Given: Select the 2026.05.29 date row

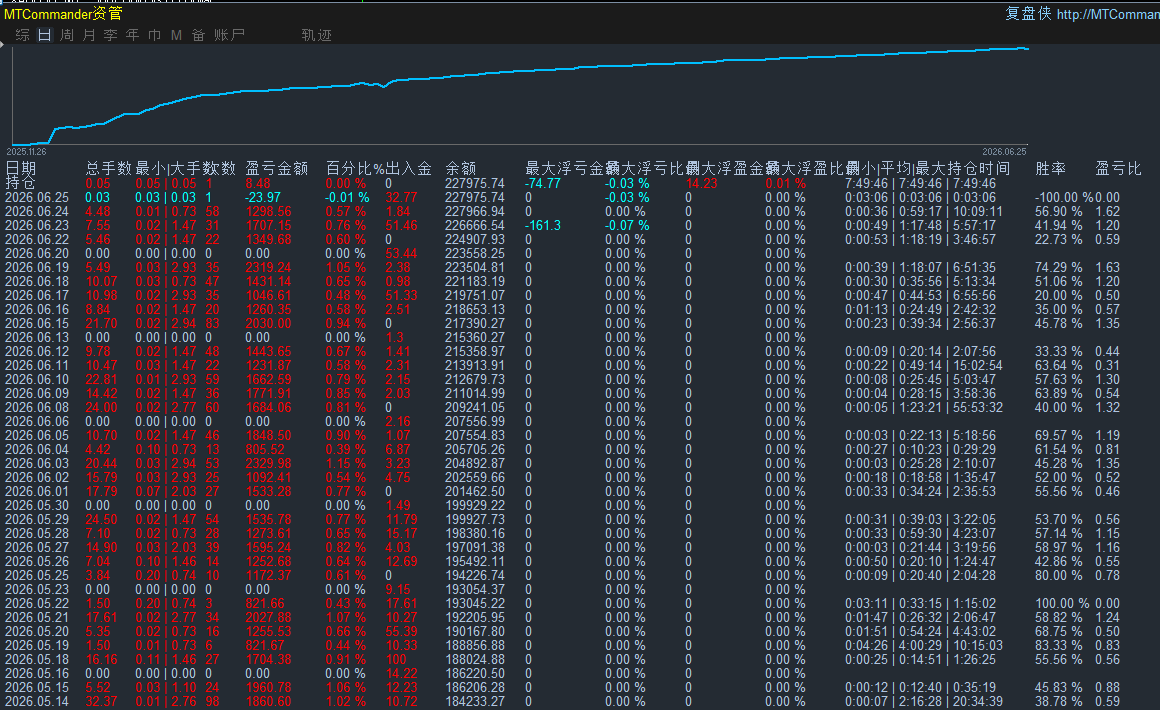Looking at the screenshot, I should point(37,519).
